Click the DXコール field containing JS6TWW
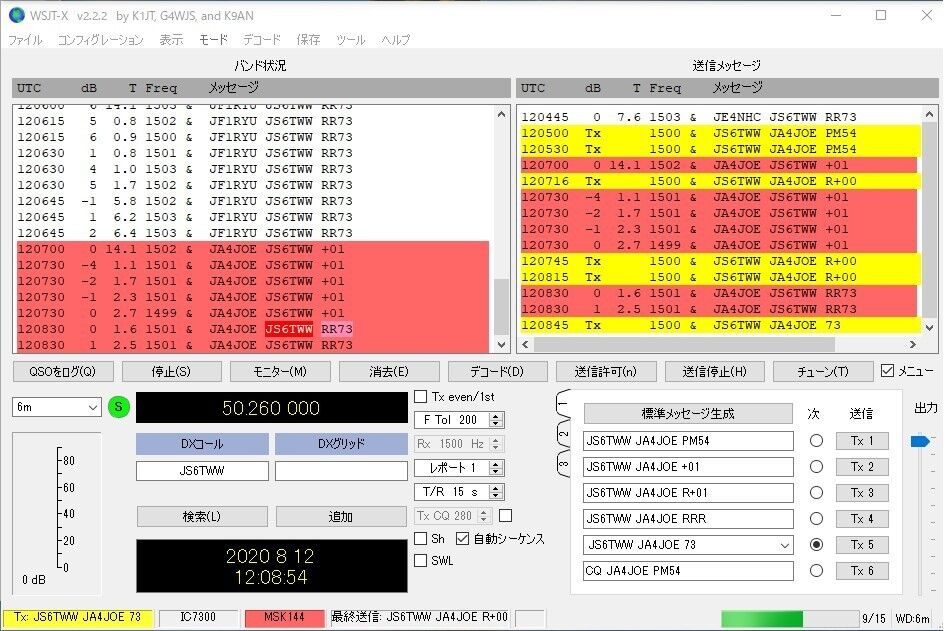Image resolution: width=951 pixels, height=631 pixels. (x=202, y=471)
